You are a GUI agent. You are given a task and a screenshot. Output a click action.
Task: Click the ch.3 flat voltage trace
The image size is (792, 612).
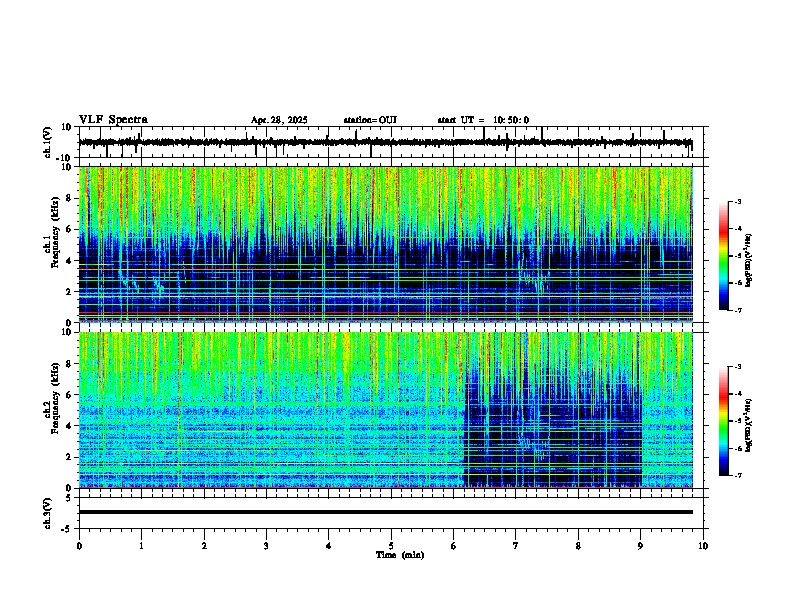[385, 512]
